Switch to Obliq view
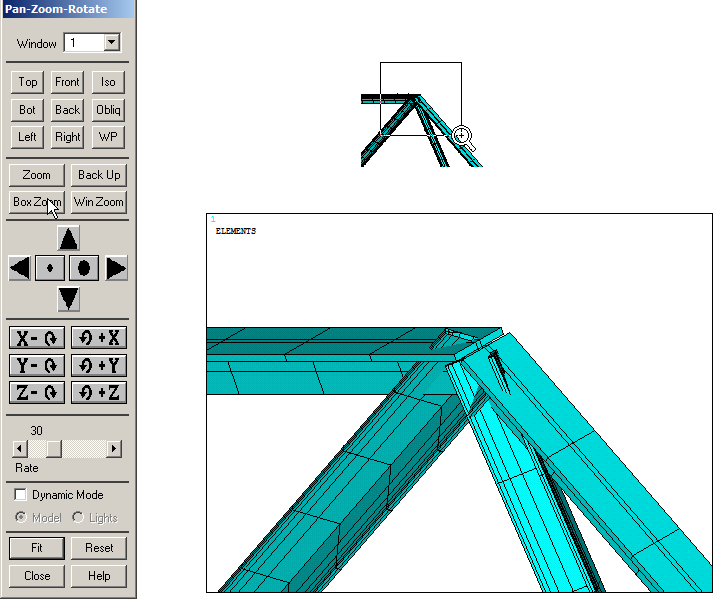The height and width of the screenshot is (599, 718). pos(108,110)
